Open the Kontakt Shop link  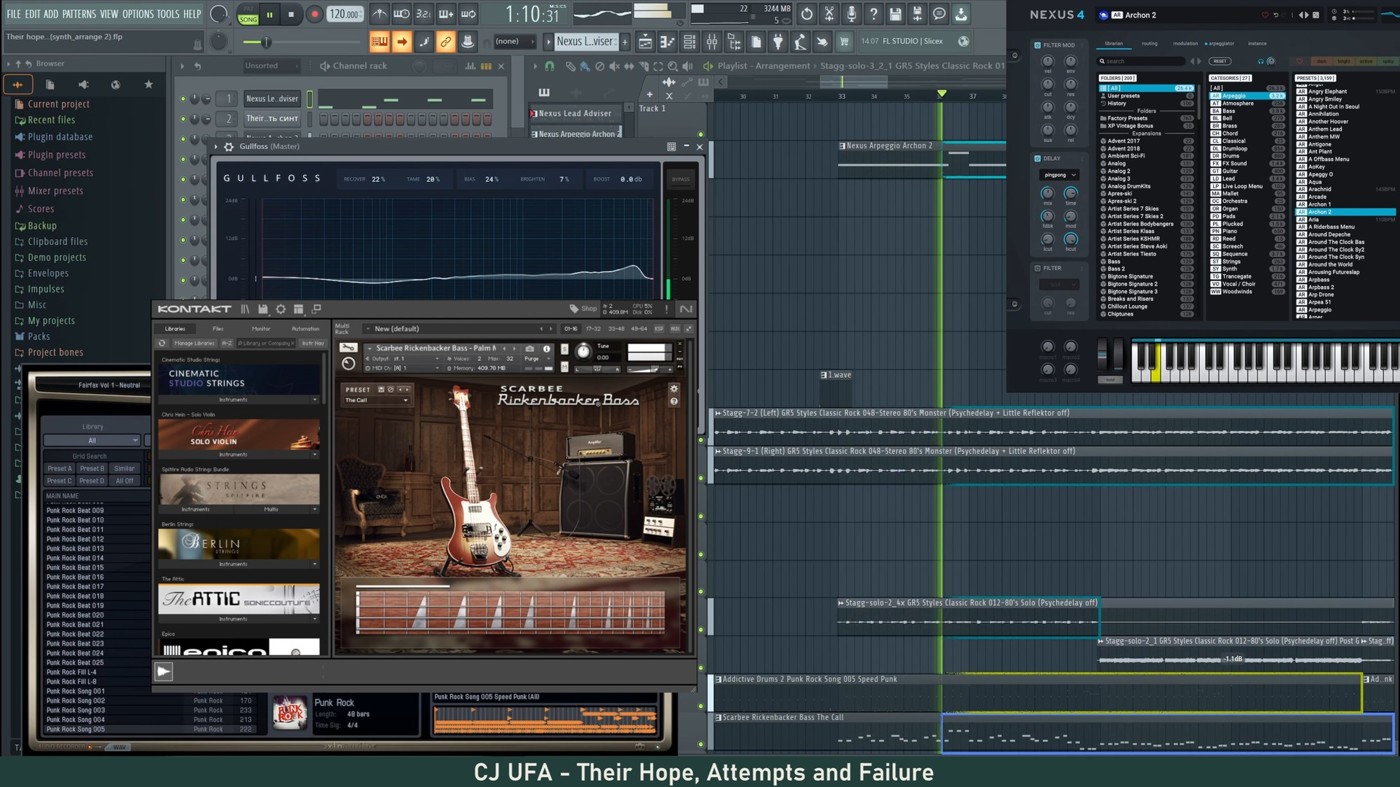tap(584, 310)
